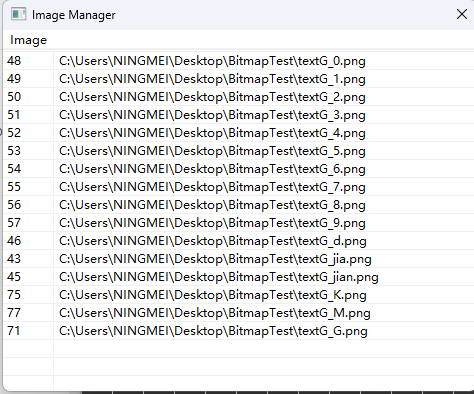Select the textG_4.png file path
Viewport: 474px width, 394px height.
tap(212, 133)
